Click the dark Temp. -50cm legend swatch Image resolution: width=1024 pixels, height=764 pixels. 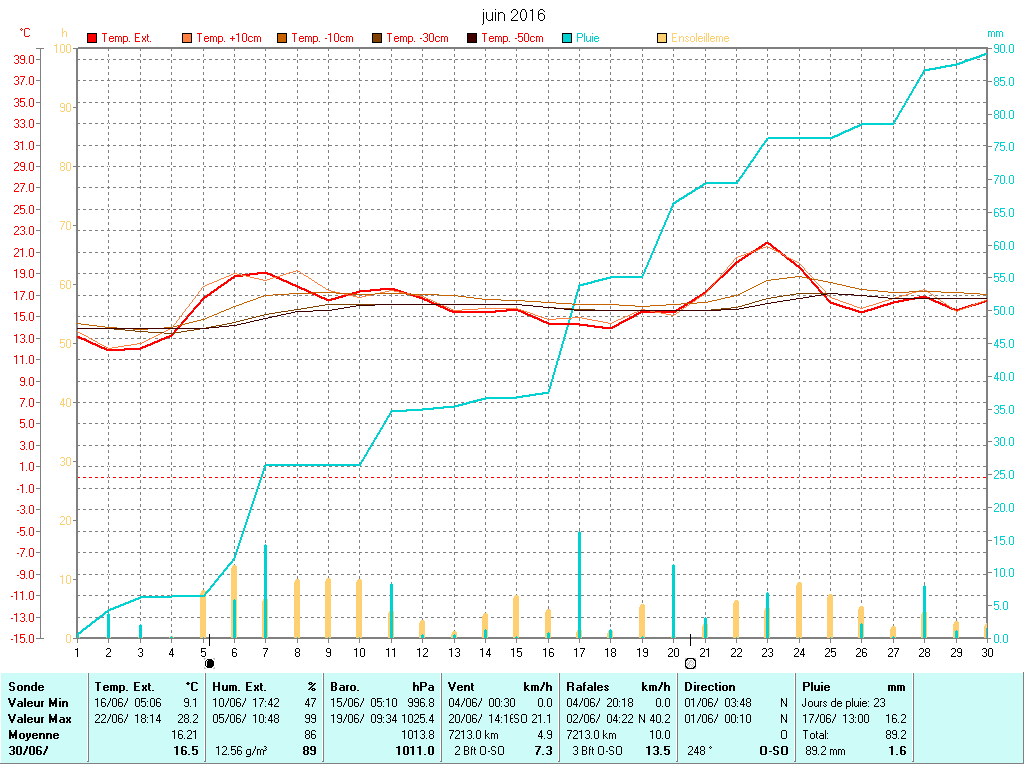click(472, 38)
